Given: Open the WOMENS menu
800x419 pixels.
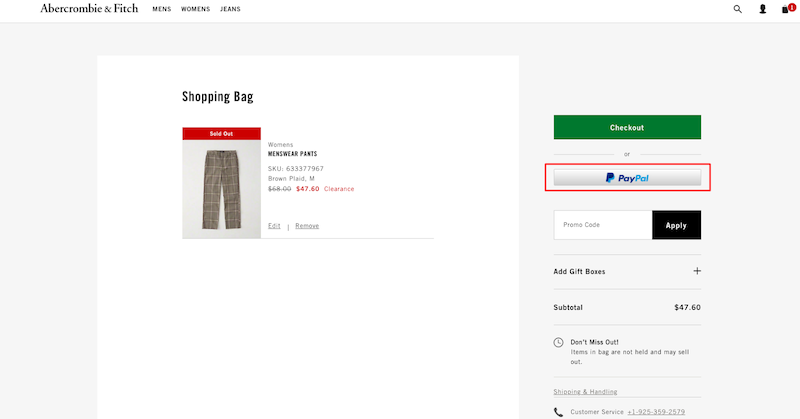Looking at the screenshot, I should tap(195, 9).
